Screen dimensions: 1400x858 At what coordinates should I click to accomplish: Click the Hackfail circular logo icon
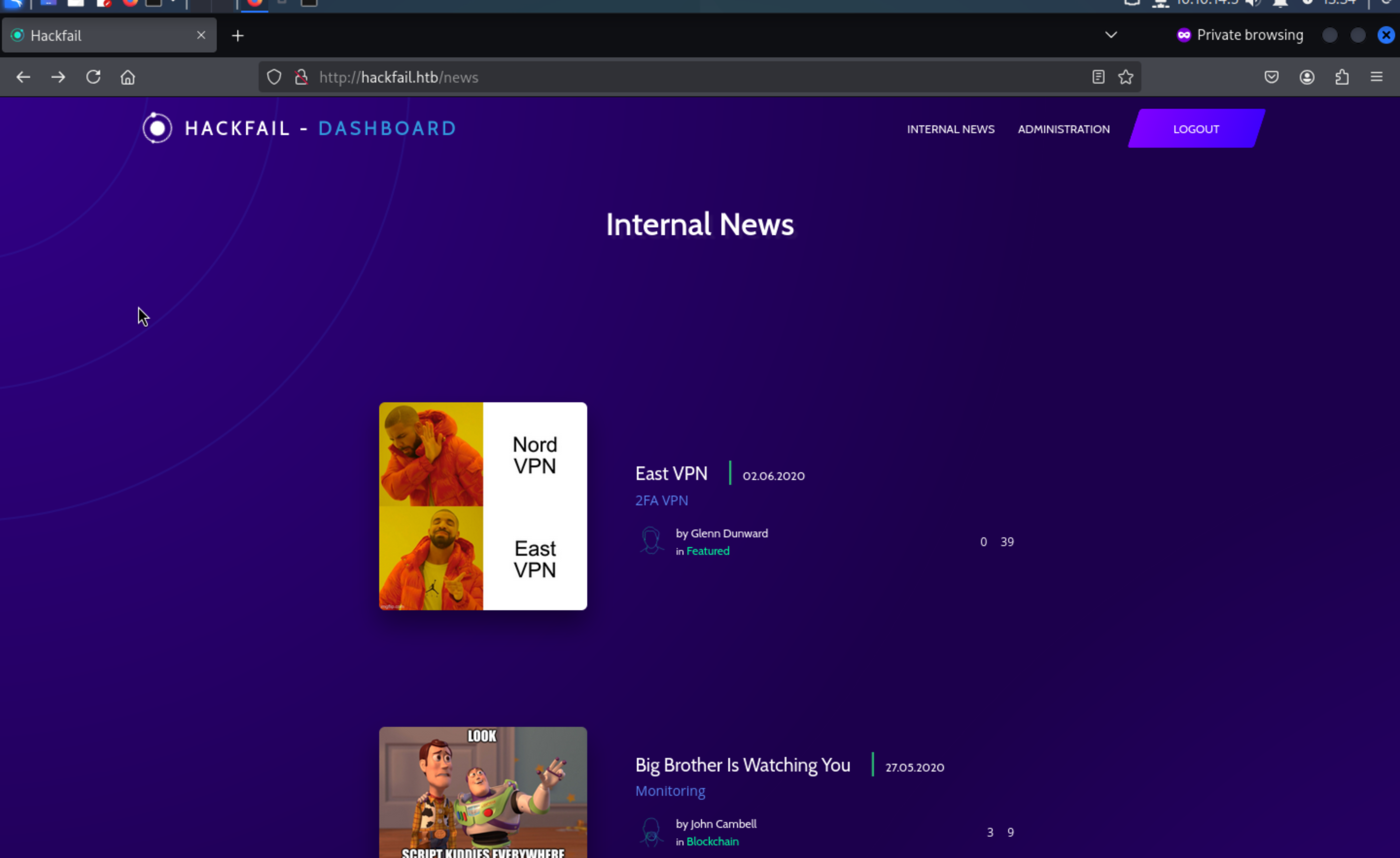pyautogui.click(x=157, y=128)
